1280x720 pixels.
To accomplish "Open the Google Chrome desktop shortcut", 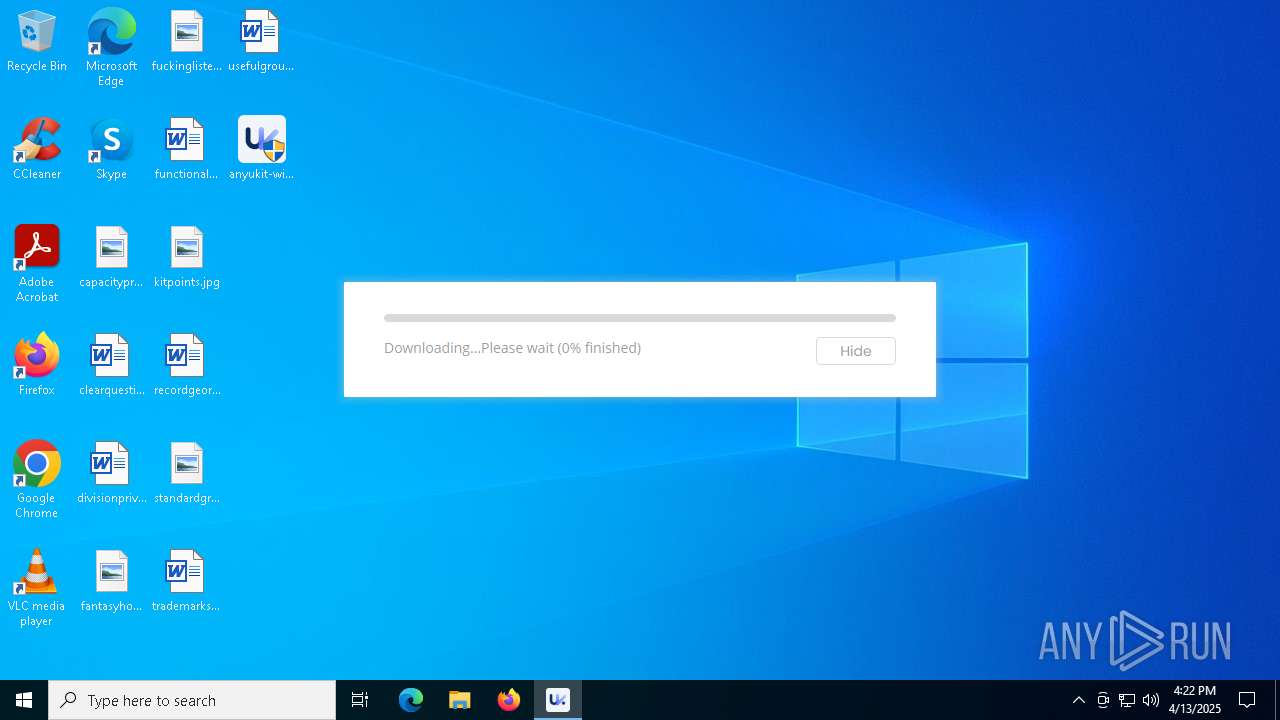I will (x=37, y=480).
